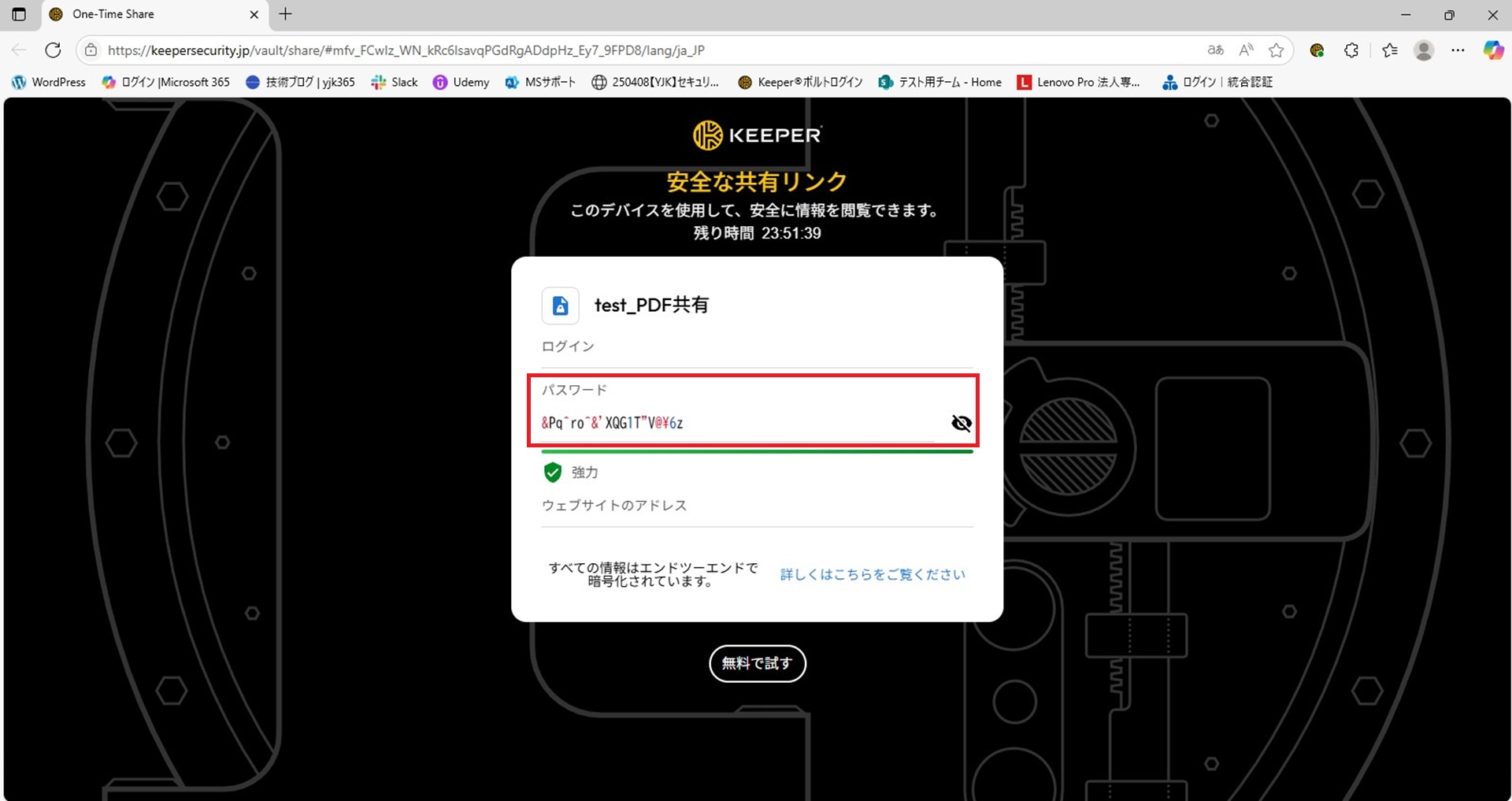Click the test_PDF共有 record file icon
The width and height of the screenshot is (1512, 801).
560,306
